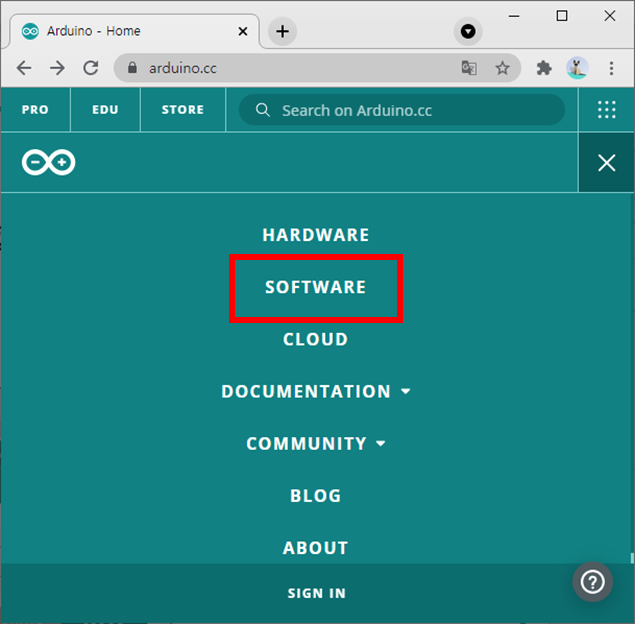Open the Google Translate page icon
The width and height of the screenshot is (635, 624).
[x=469, y=68]
